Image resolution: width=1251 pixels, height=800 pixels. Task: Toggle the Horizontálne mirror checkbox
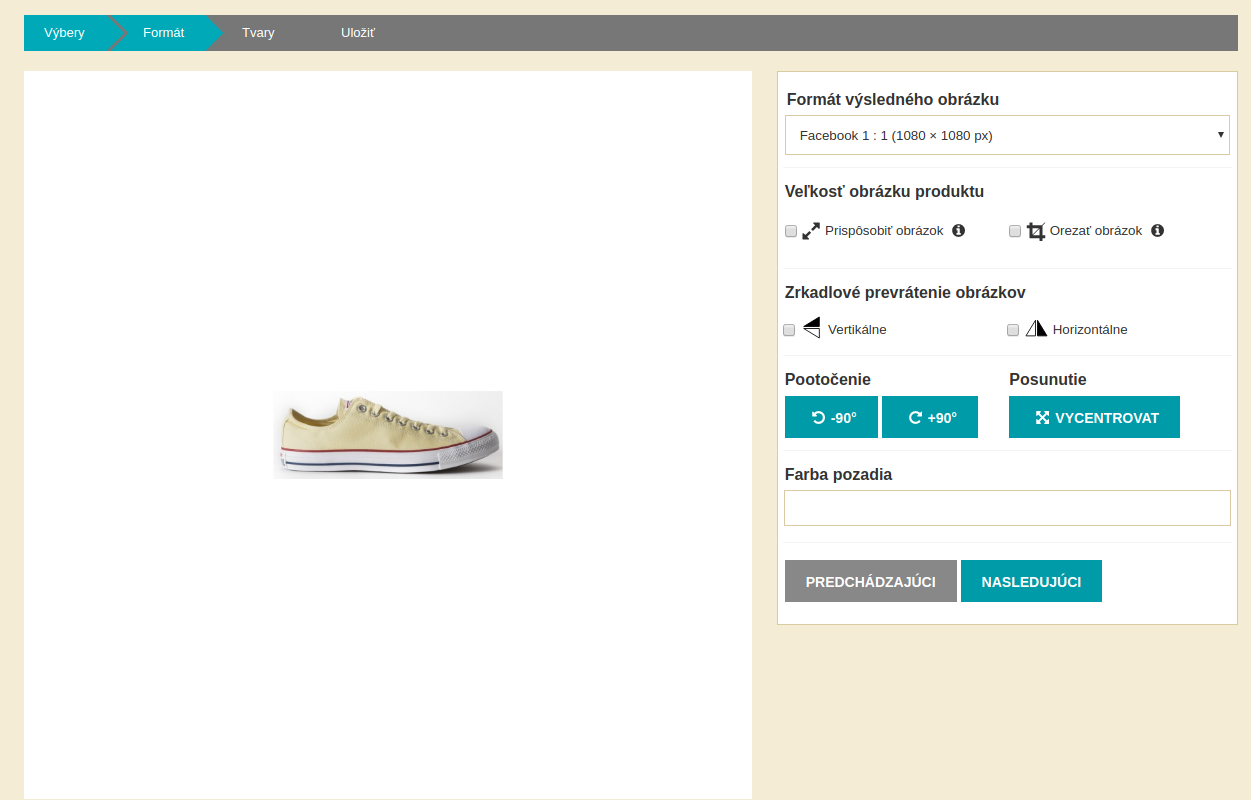(1013, 330)
